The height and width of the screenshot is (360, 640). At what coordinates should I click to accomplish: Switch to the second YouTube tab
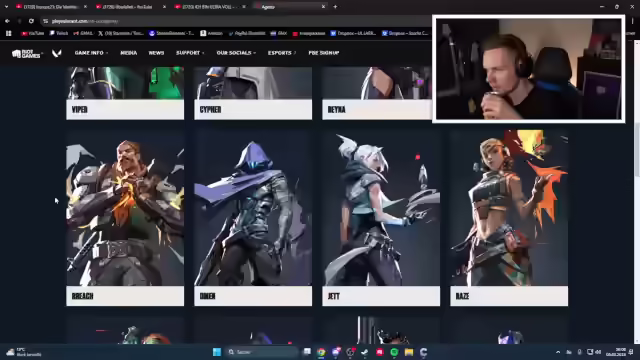tap(129, 7)
